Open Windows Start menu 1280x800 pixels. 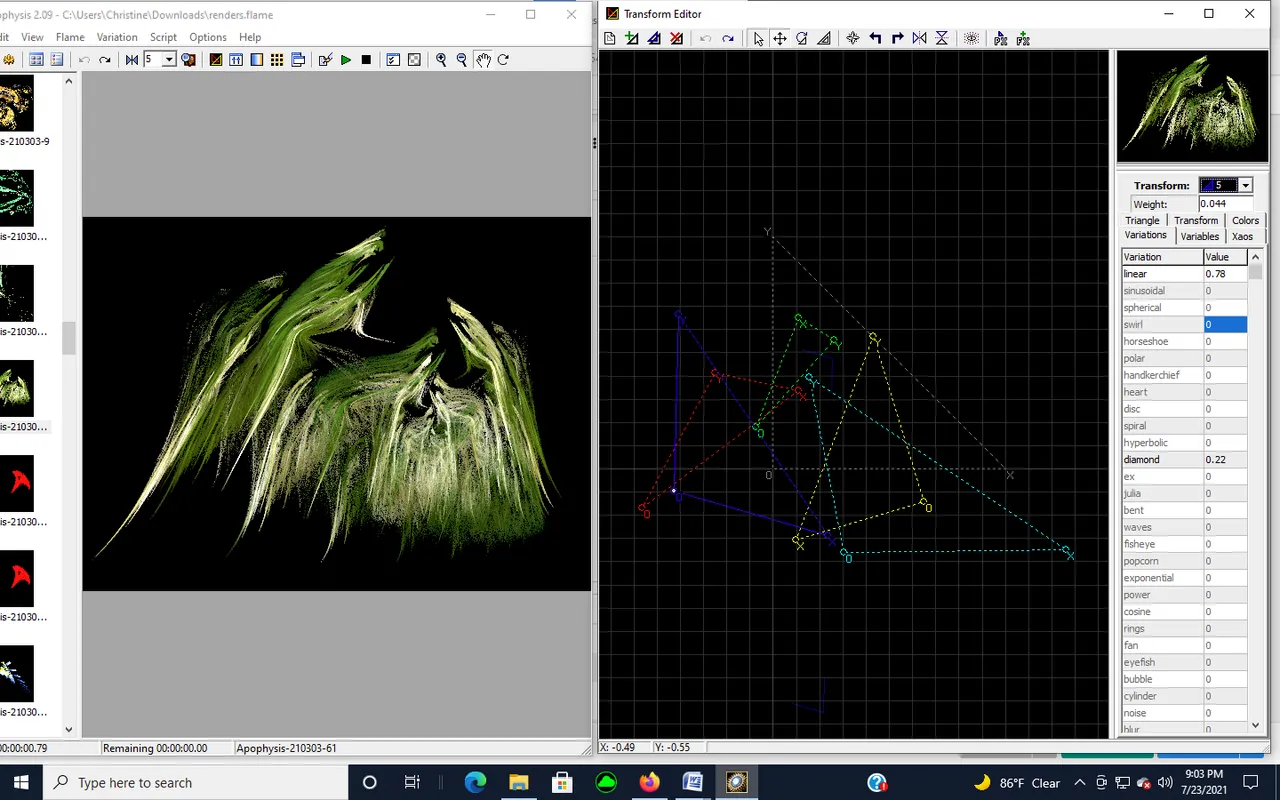[x=22, y=782]
